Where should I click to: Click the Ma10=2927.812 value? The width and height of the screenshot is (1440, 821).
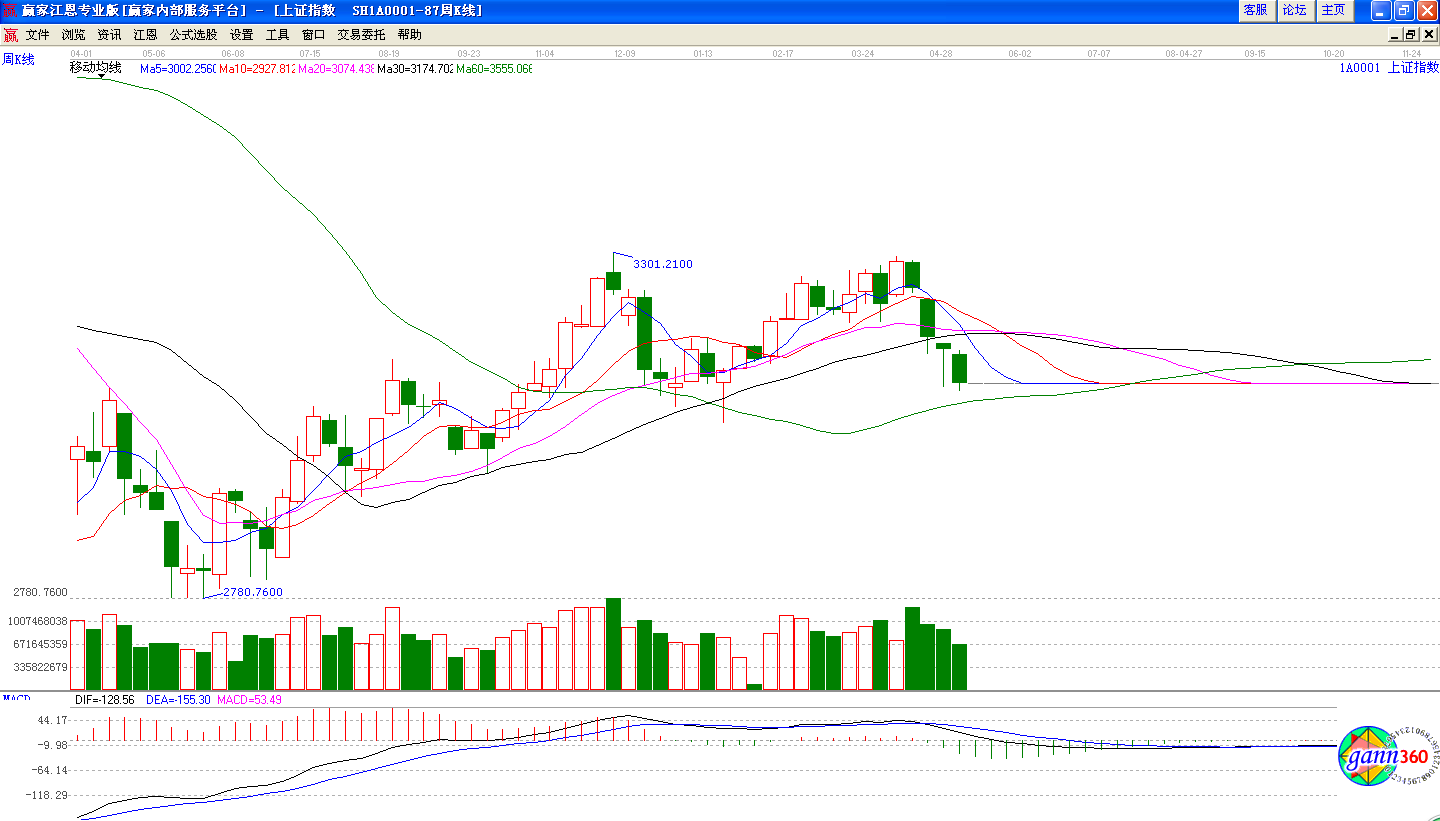(x=257, y=69)
